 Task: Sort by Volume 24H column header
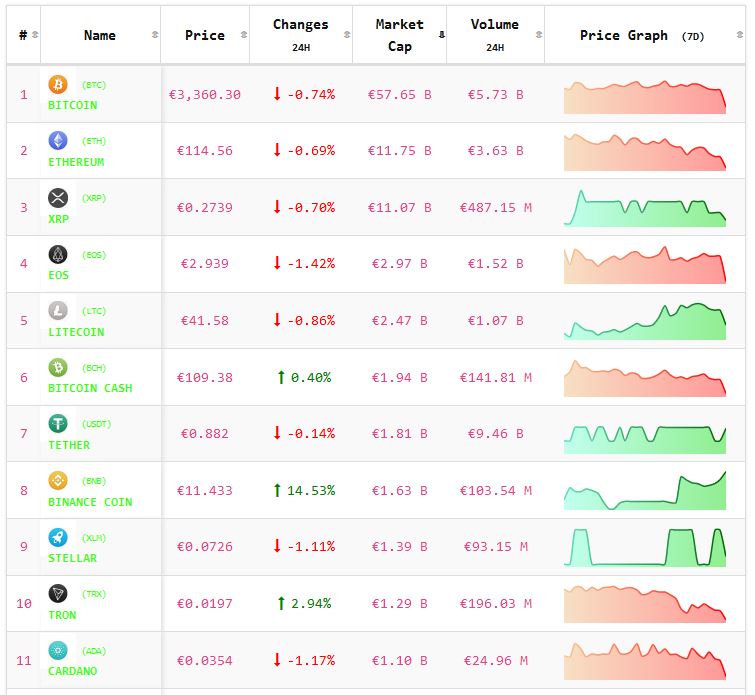(494, 35)
